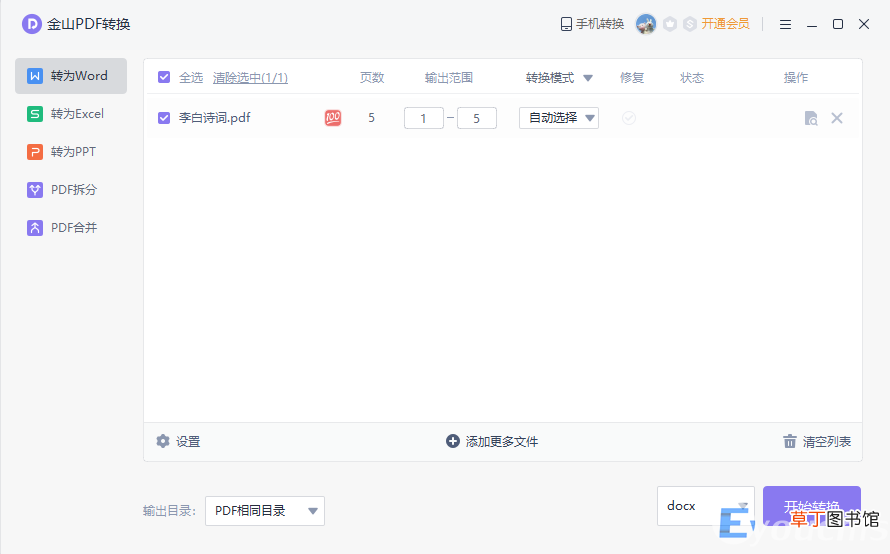Click 添加更多文件 add files button

coord(492,442)
